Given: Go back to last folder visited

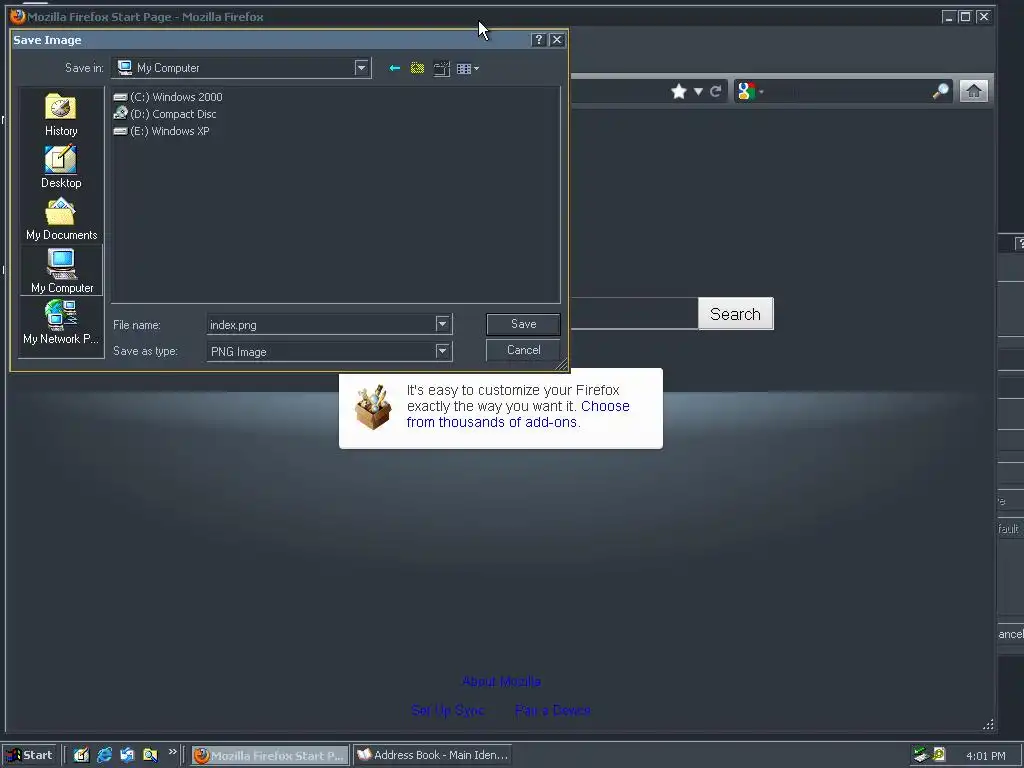Looking at the screenshot, I should tap(394, 68).
